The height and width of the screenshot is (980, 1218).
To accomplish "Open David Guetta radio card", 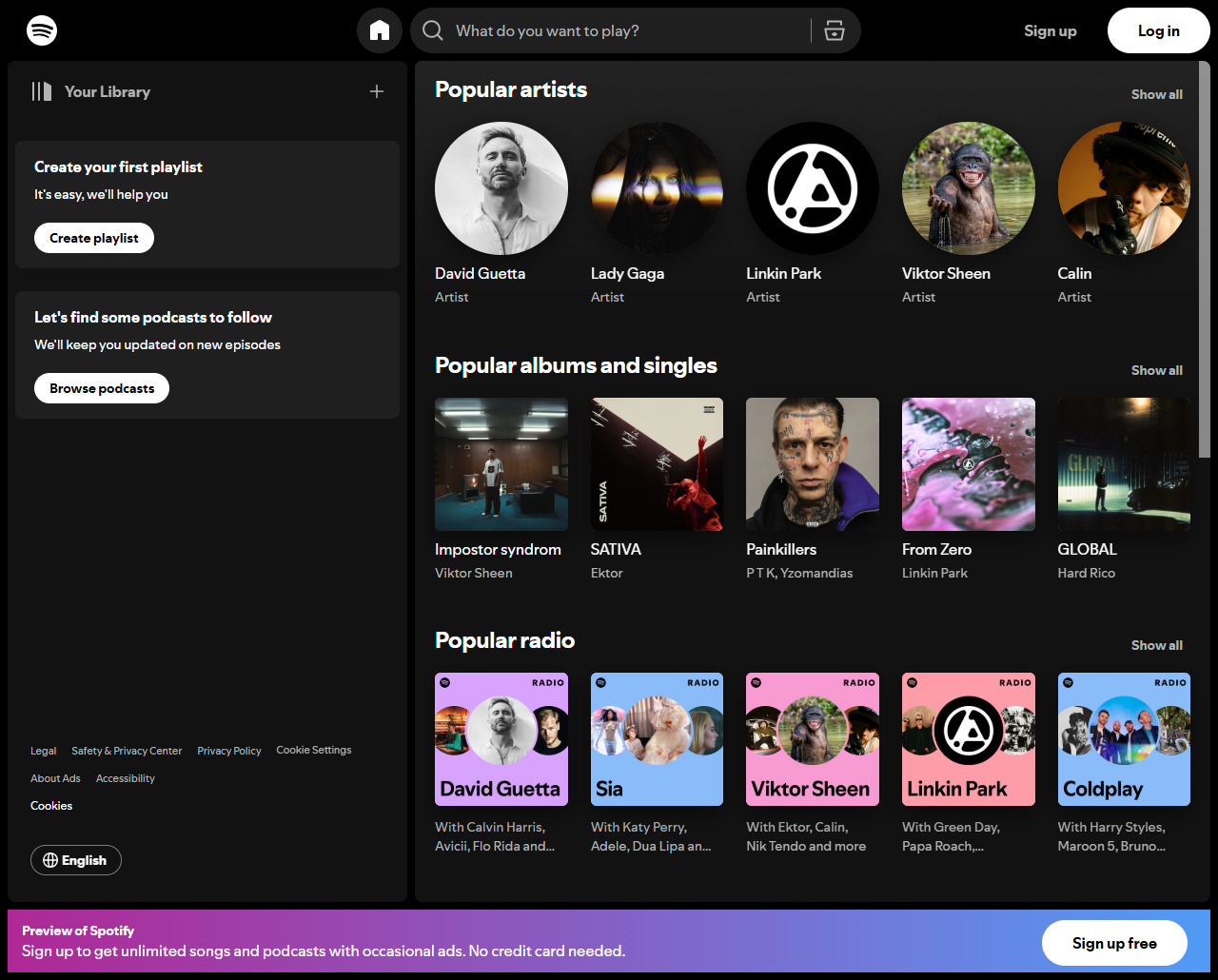I will 501,739.
